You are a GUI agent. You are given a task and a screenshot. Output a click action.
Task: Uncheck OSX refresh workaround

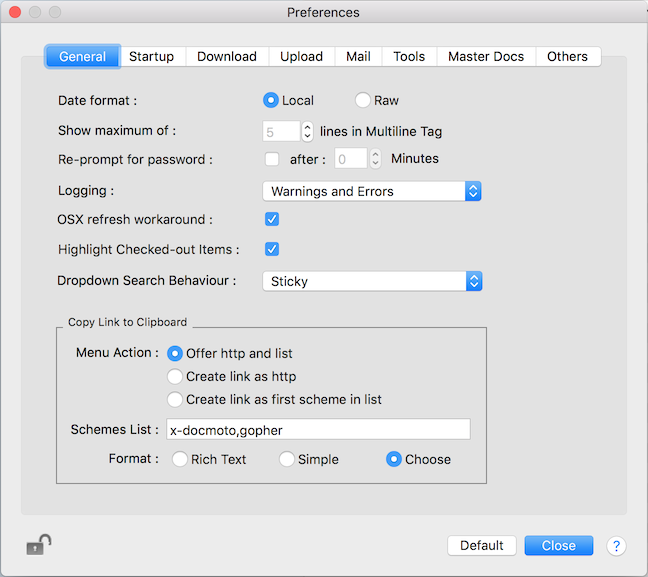pyautogui.click(x=271, y=219)
